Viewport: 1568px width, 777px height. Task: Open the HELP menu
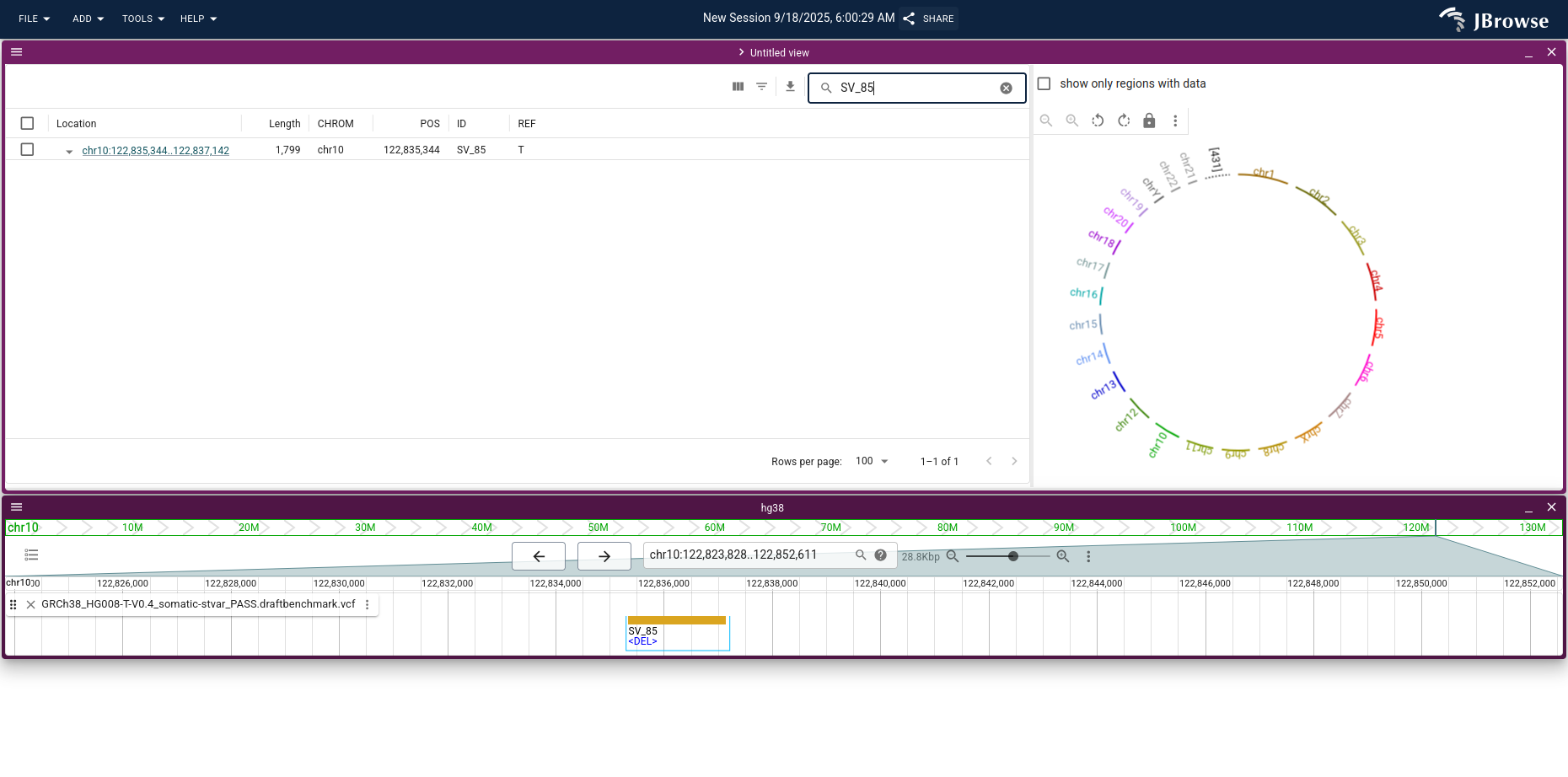tap(198, 19)
